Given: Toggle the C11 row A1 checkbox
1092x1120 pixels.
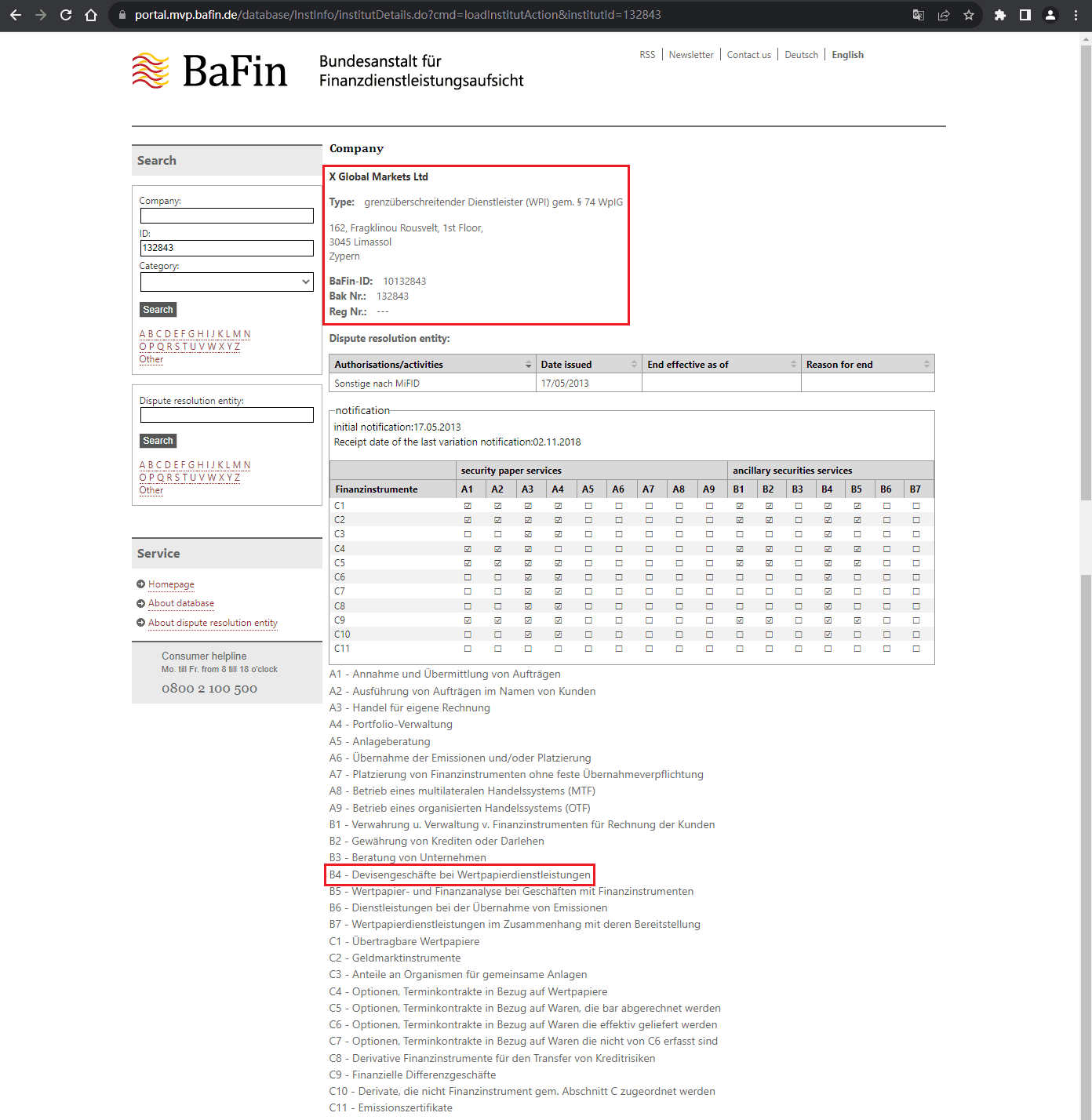Looking at the screenshot, I should coord(468,649).
